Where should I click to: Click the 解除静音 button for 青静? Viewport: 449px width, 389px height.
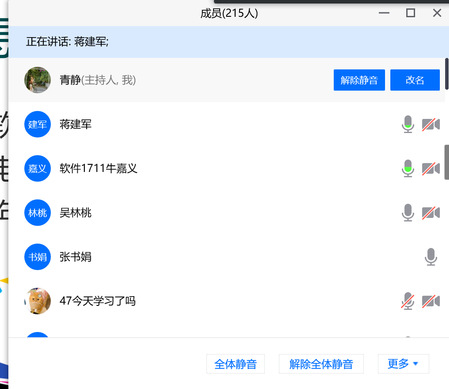coord(359,80)
